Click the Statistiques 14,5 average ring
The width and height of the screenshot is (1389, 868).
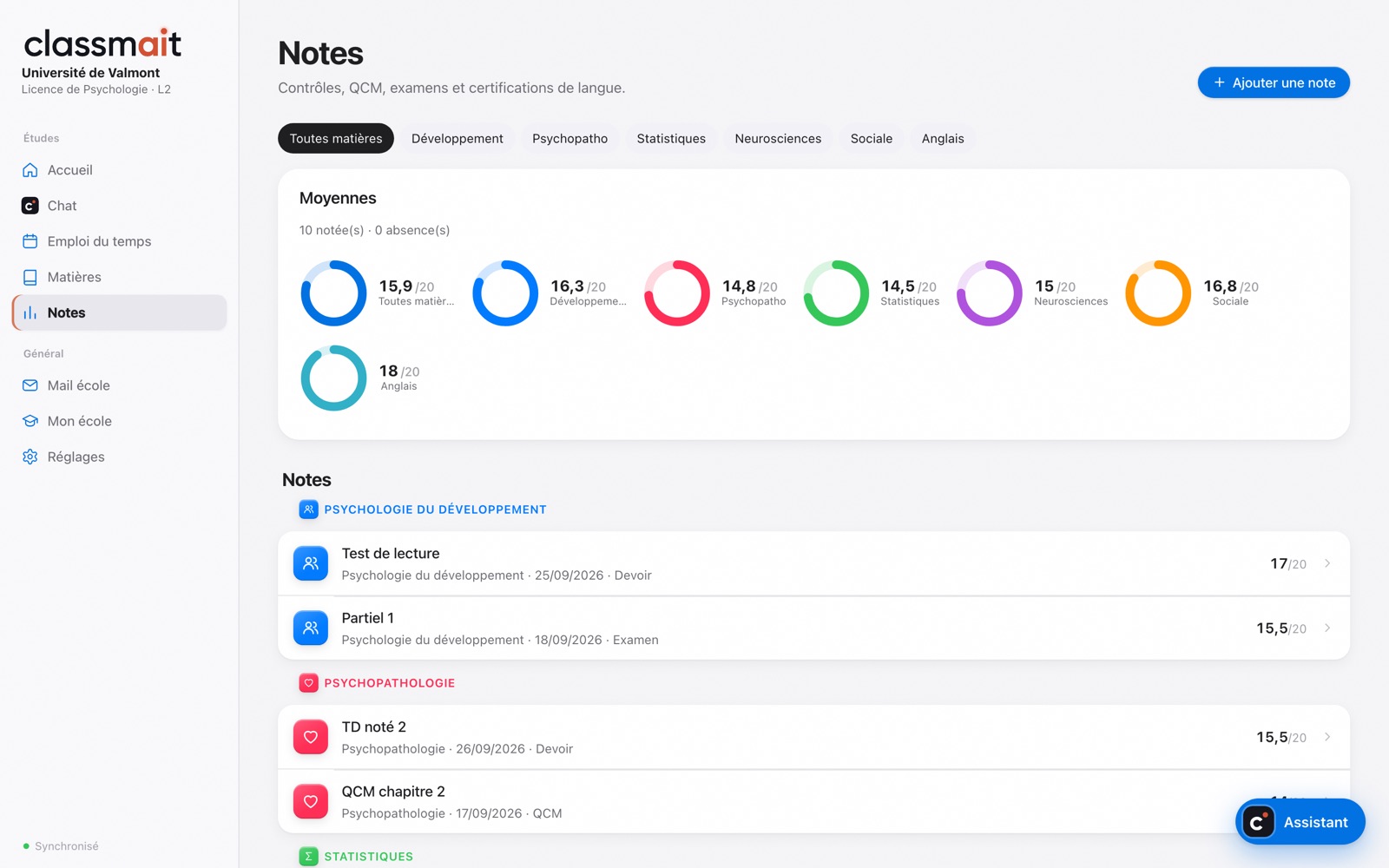coord(836,293)
